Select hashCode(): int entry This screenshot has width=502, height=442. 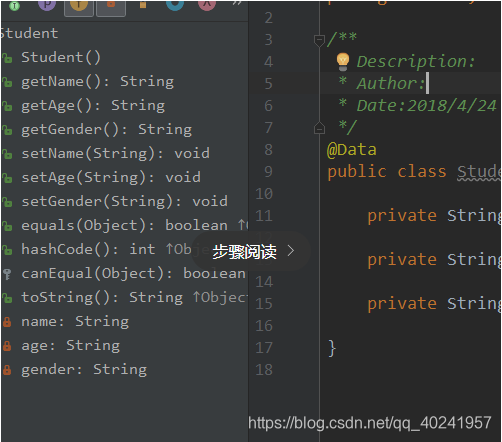88,250
